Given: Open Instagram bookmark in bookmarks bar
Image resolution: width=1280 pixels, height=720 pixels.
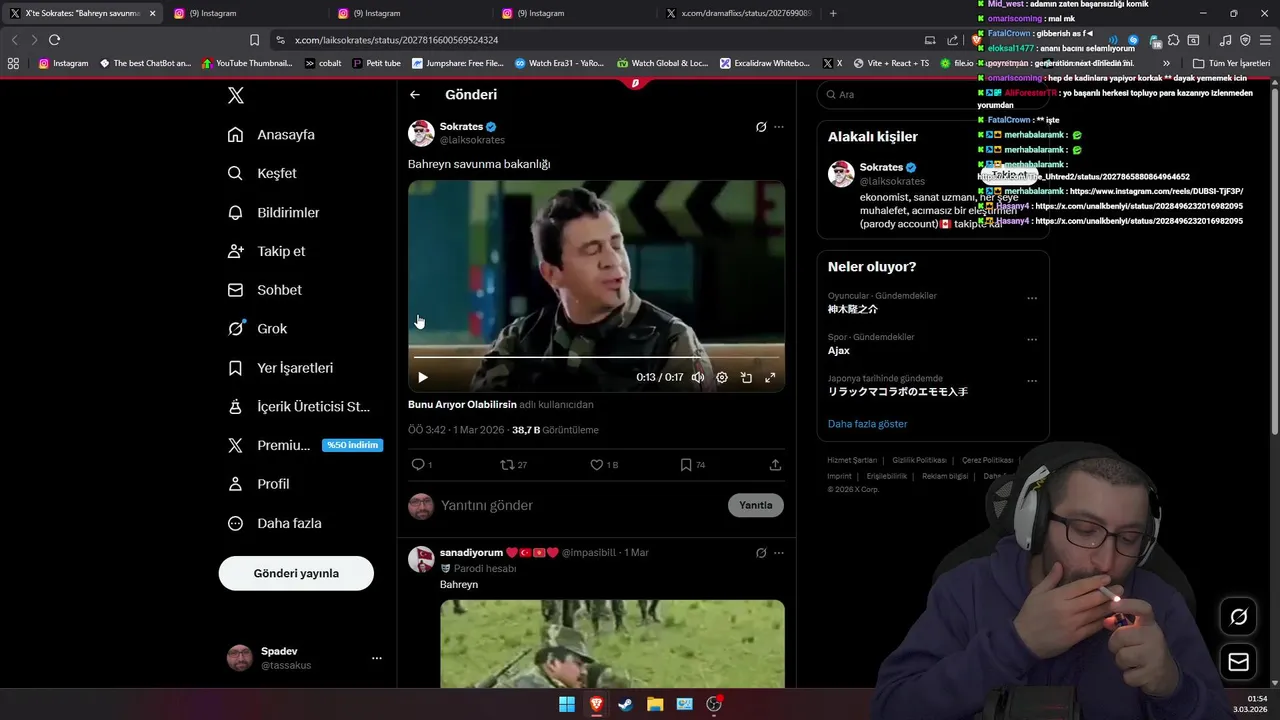Looking at the screenshot, I should pos(63,63).
